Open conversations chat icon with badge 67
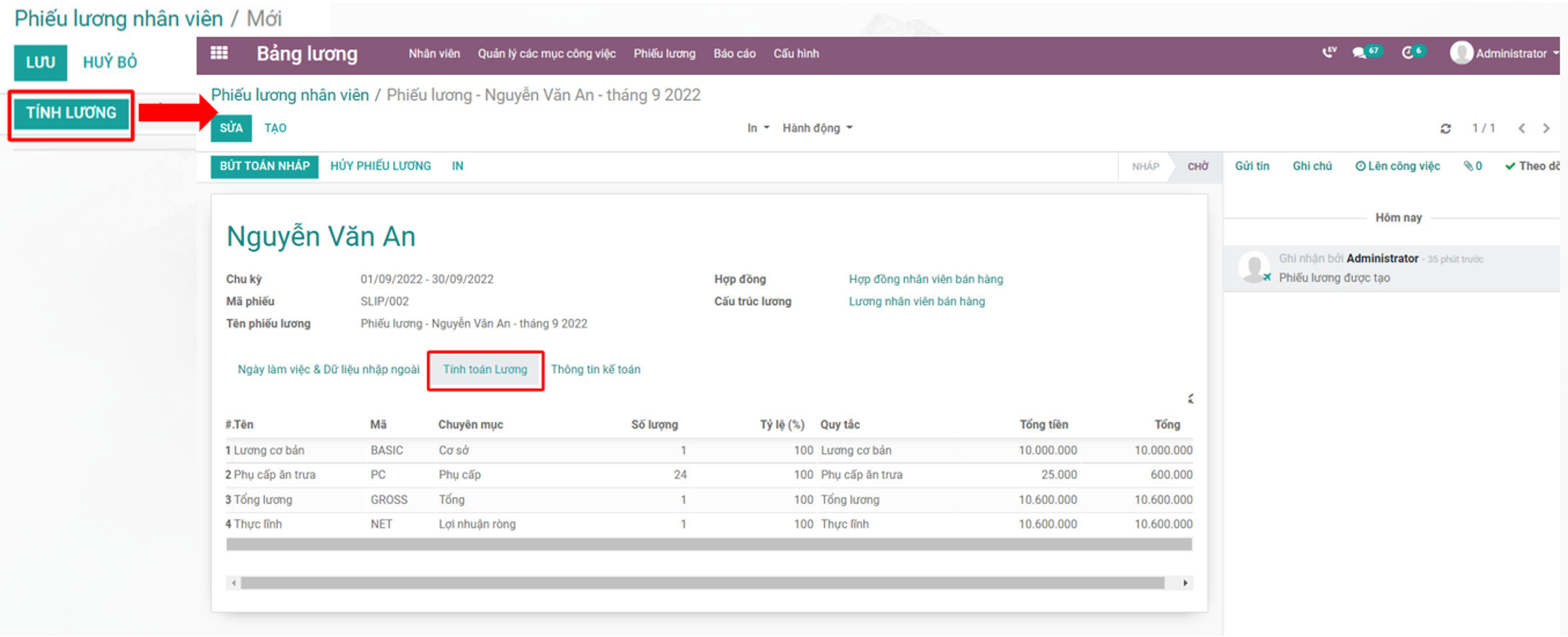This screenshot has width=1568, height=637. pyautogui.click(x=1366, y=52)
